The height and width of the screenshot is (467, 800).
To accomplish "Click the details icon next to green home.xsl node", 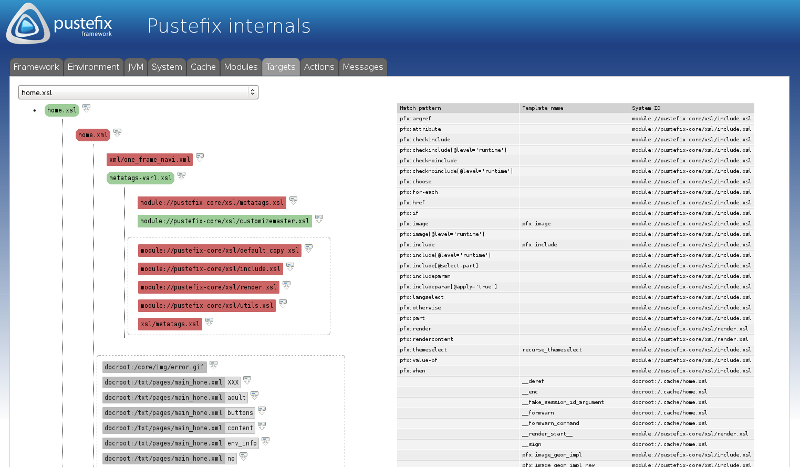I will pos(86,108).
